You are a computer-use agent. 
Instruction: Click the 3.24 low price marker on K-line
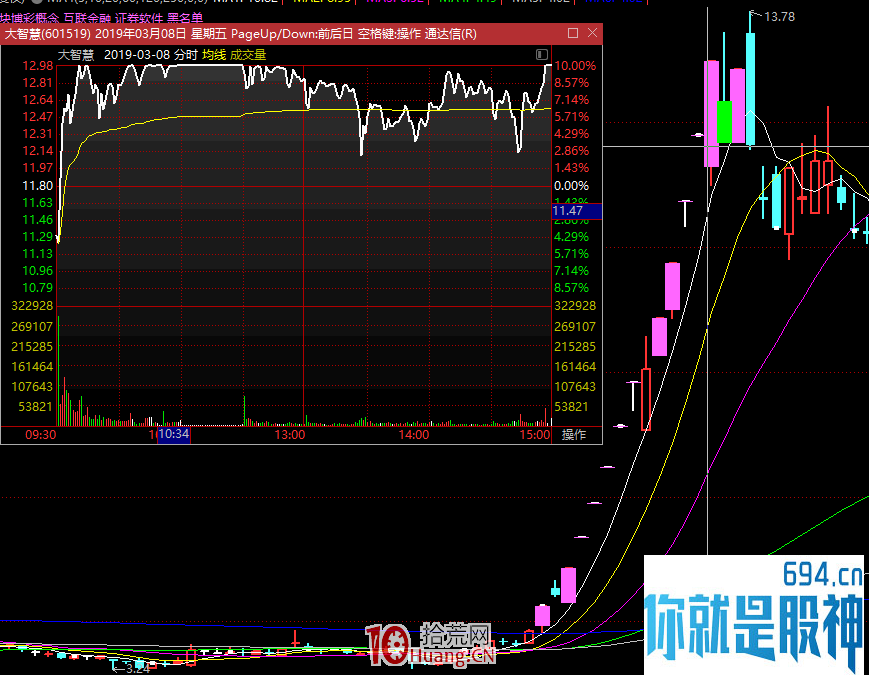tap(137, 669)
